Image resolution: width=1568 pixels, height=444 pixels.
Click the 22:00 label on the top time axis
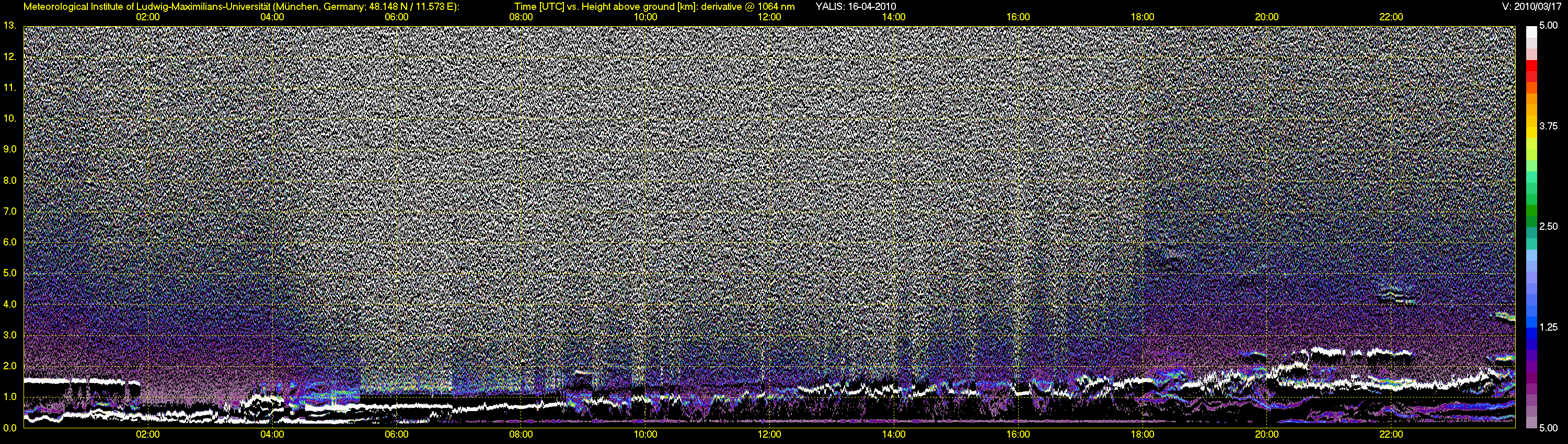[x=1391, y=17]
